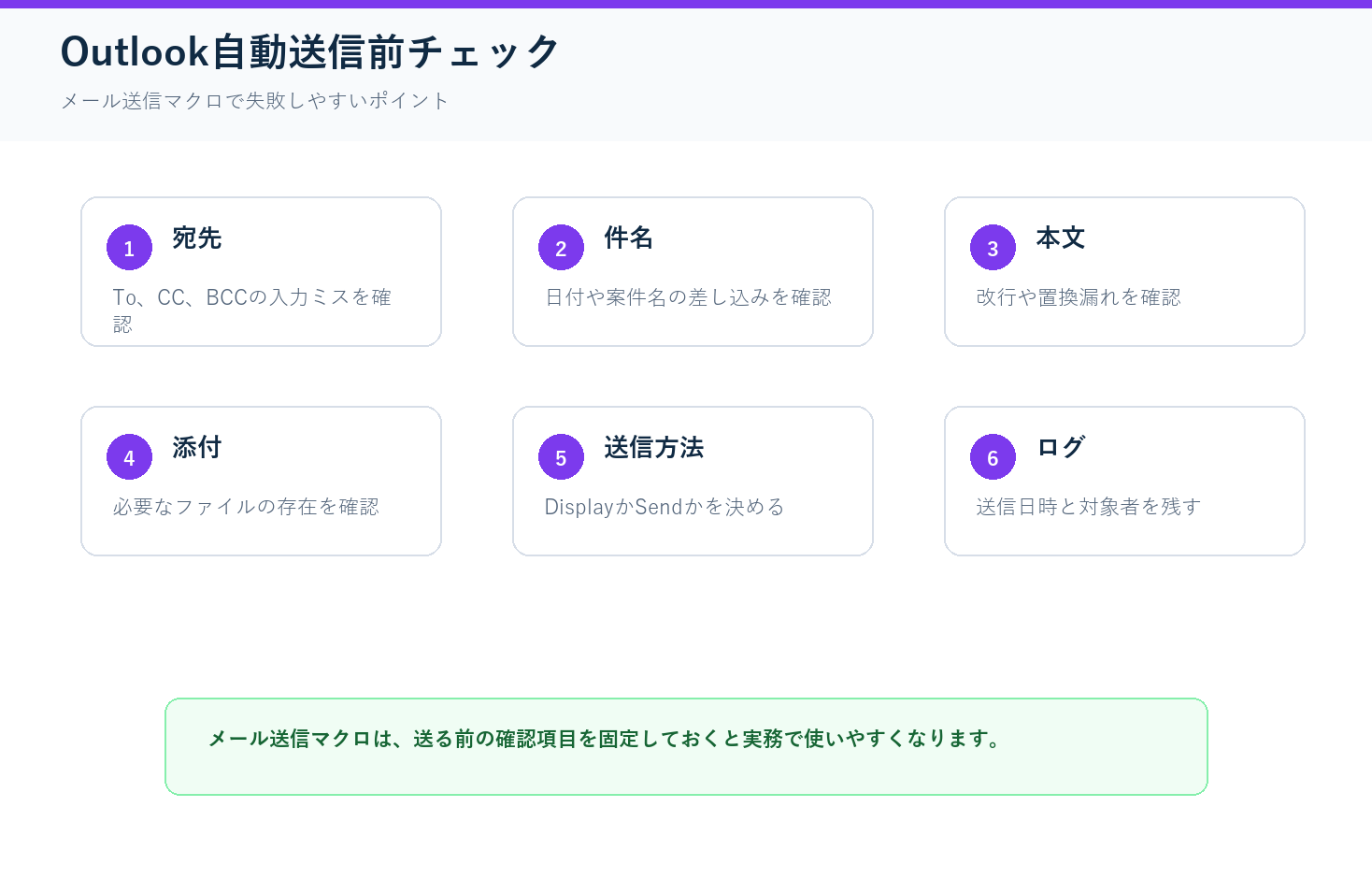The height and width of the screenshot is (879, 1372).
Task: Click the text To、CC、BCCの入力ミスを確認
Action: (251, 310)
